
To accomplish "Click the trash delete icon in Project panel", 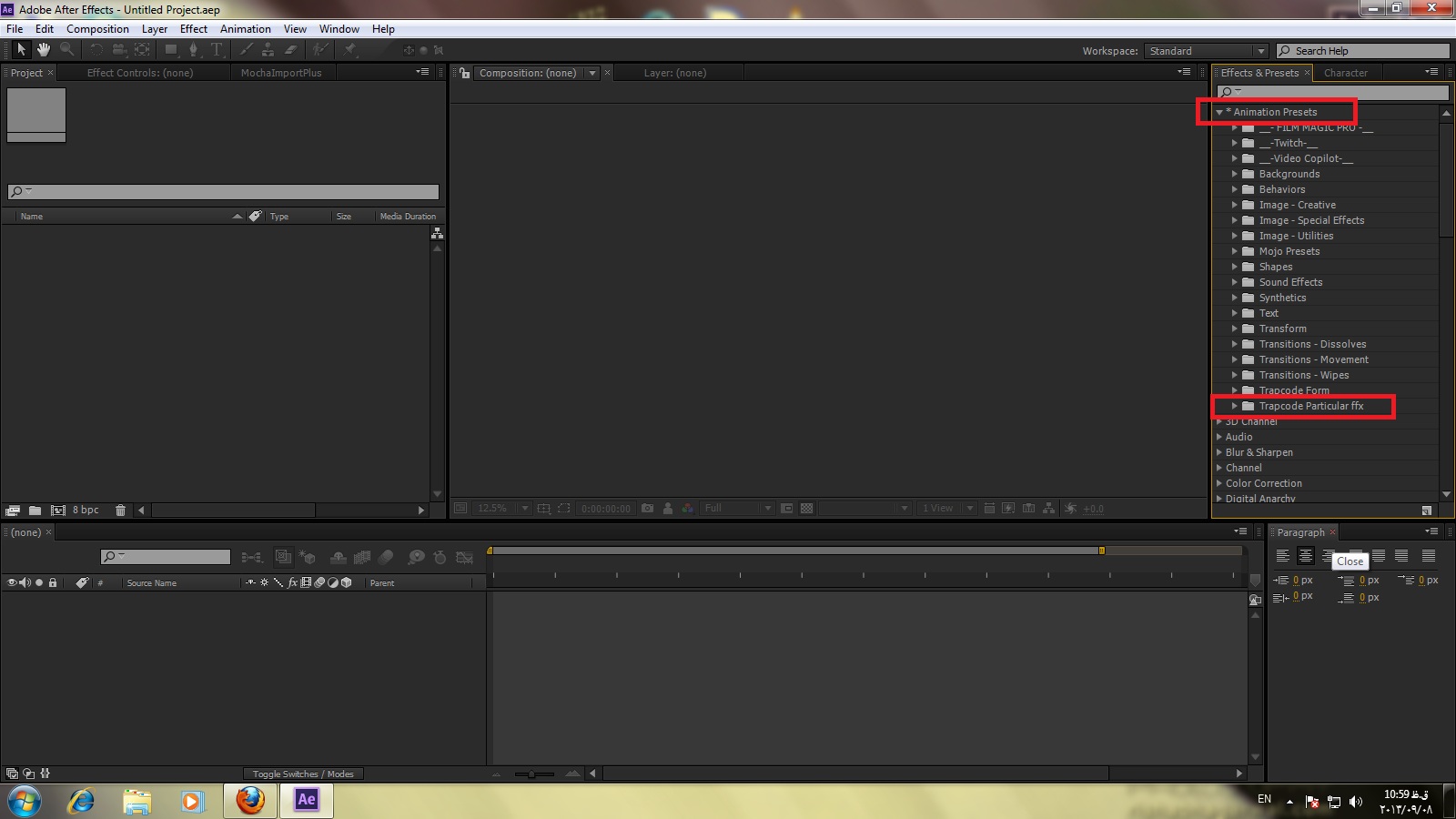I will pos(120,511).
